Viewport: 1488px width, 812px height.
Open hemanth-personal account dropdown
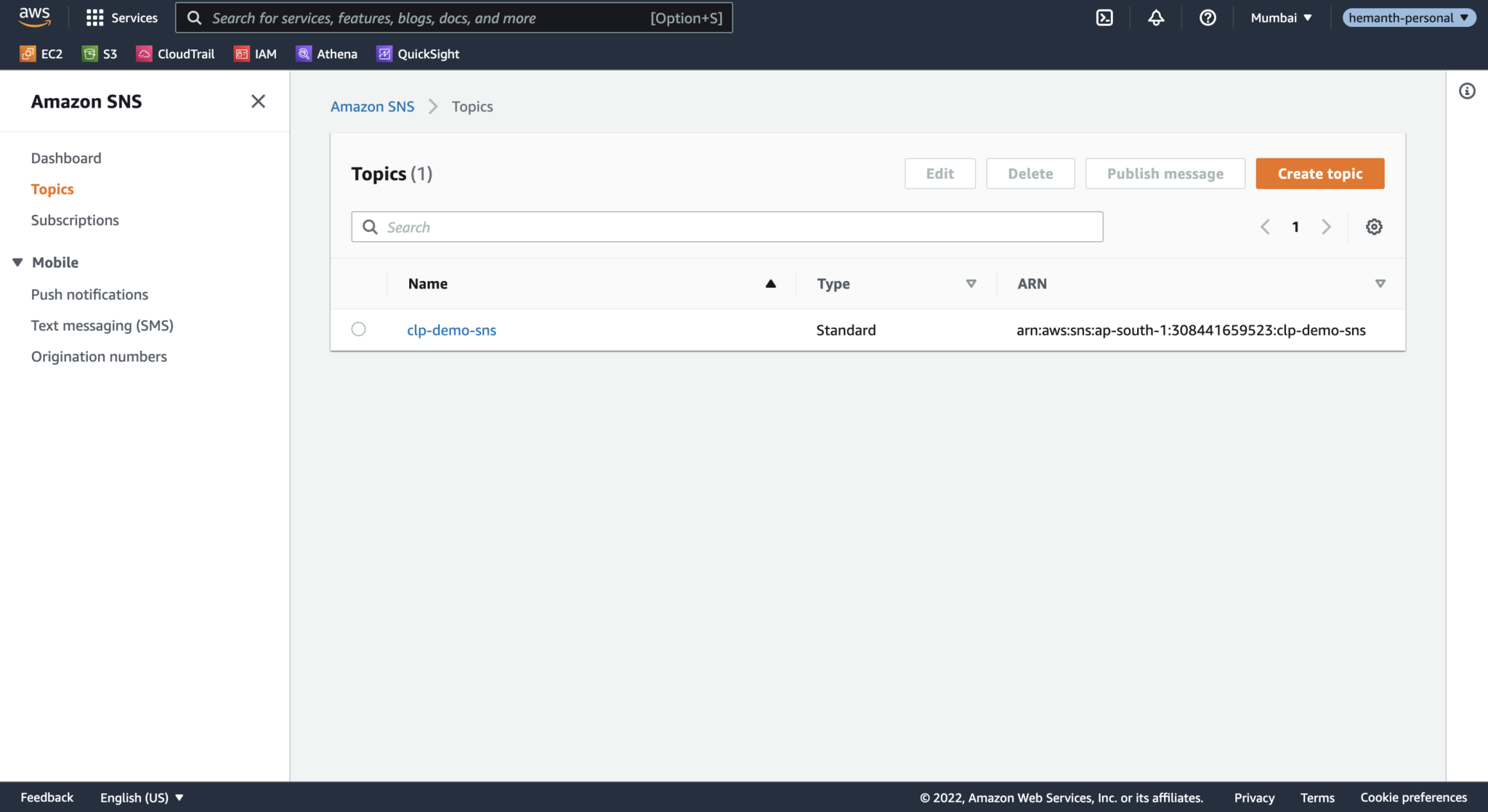tap(1408, 18)
